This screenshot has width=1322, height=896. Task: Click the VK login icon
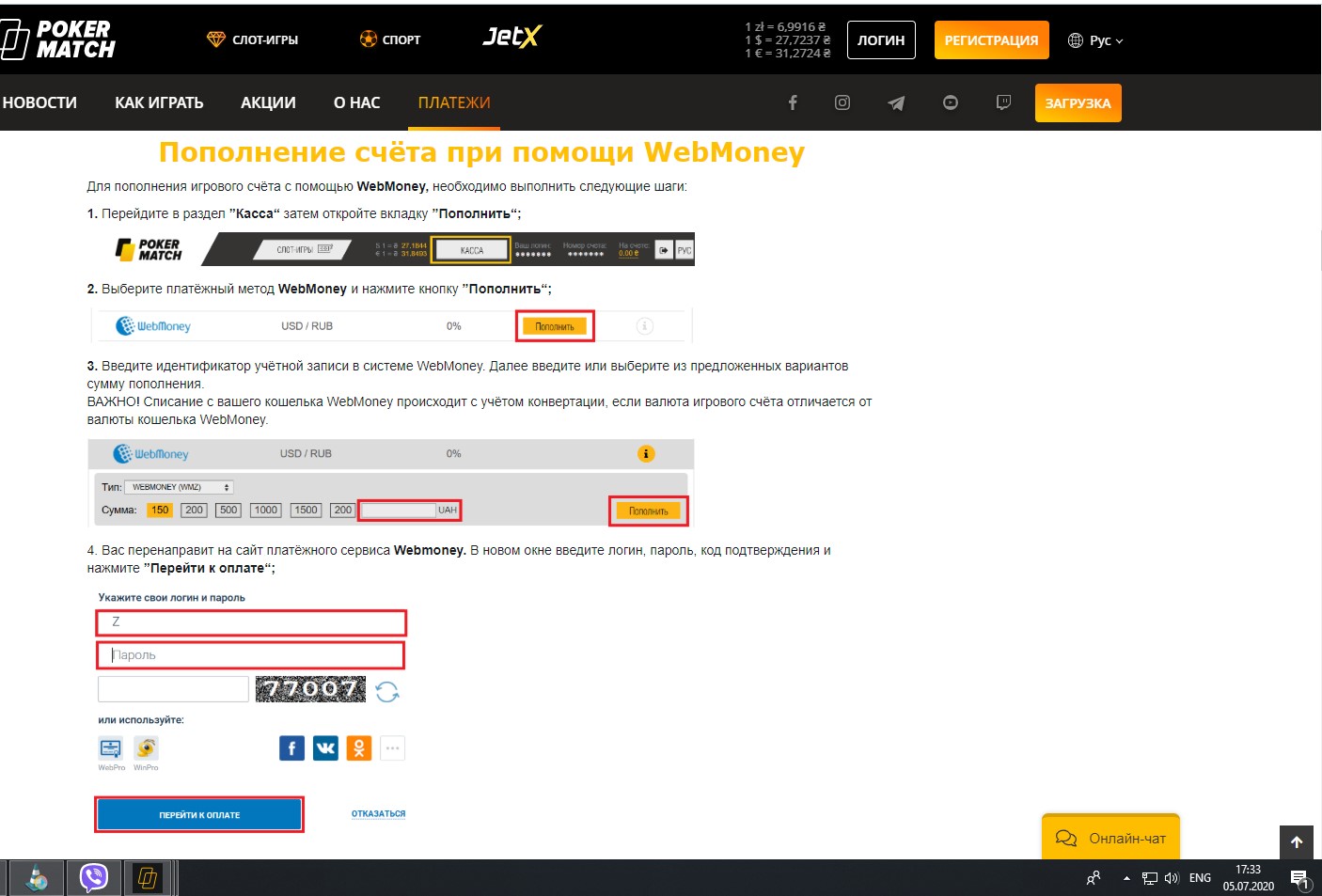pos(325,748)
